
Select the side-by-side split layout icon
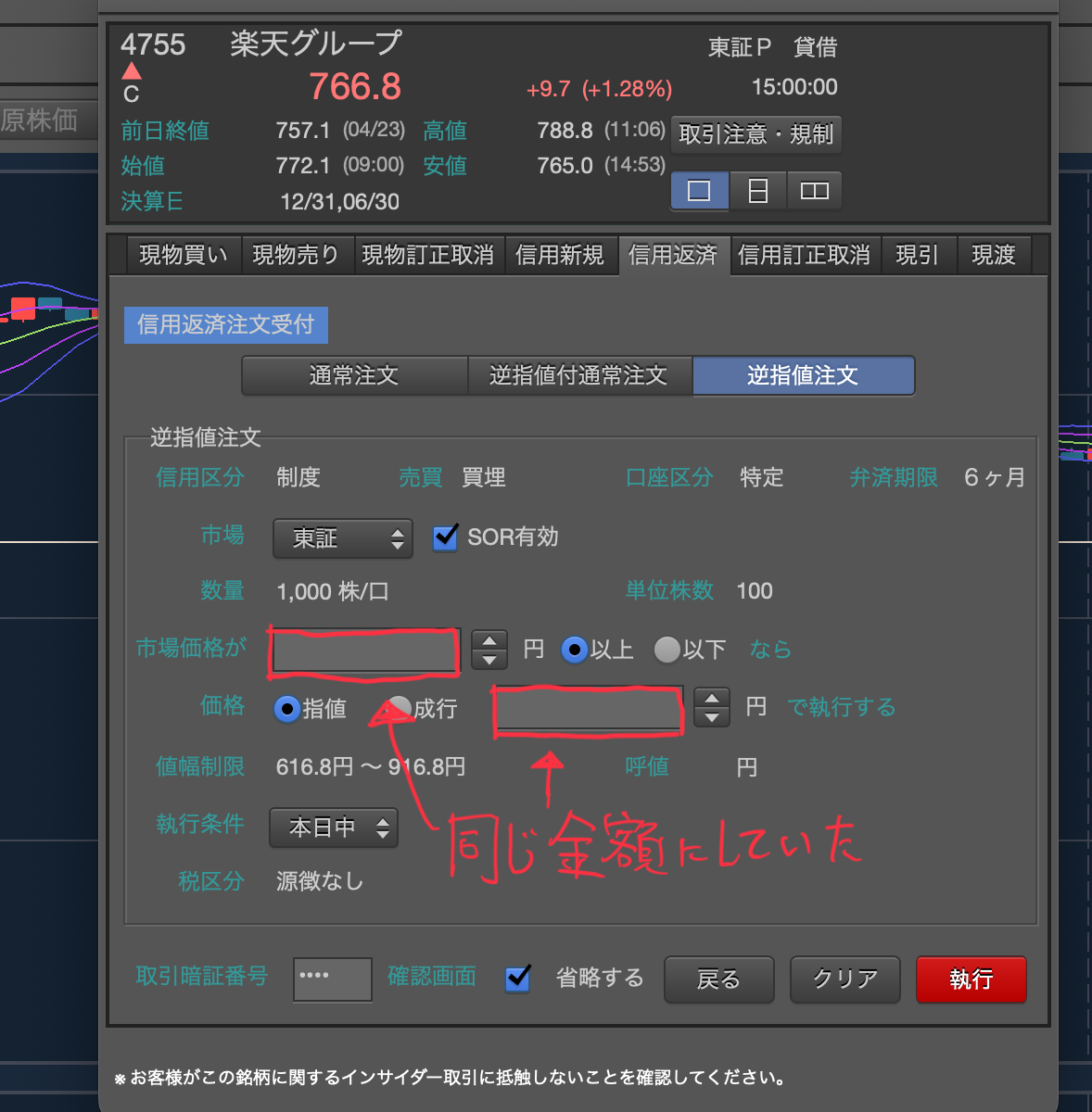(814, 191)
